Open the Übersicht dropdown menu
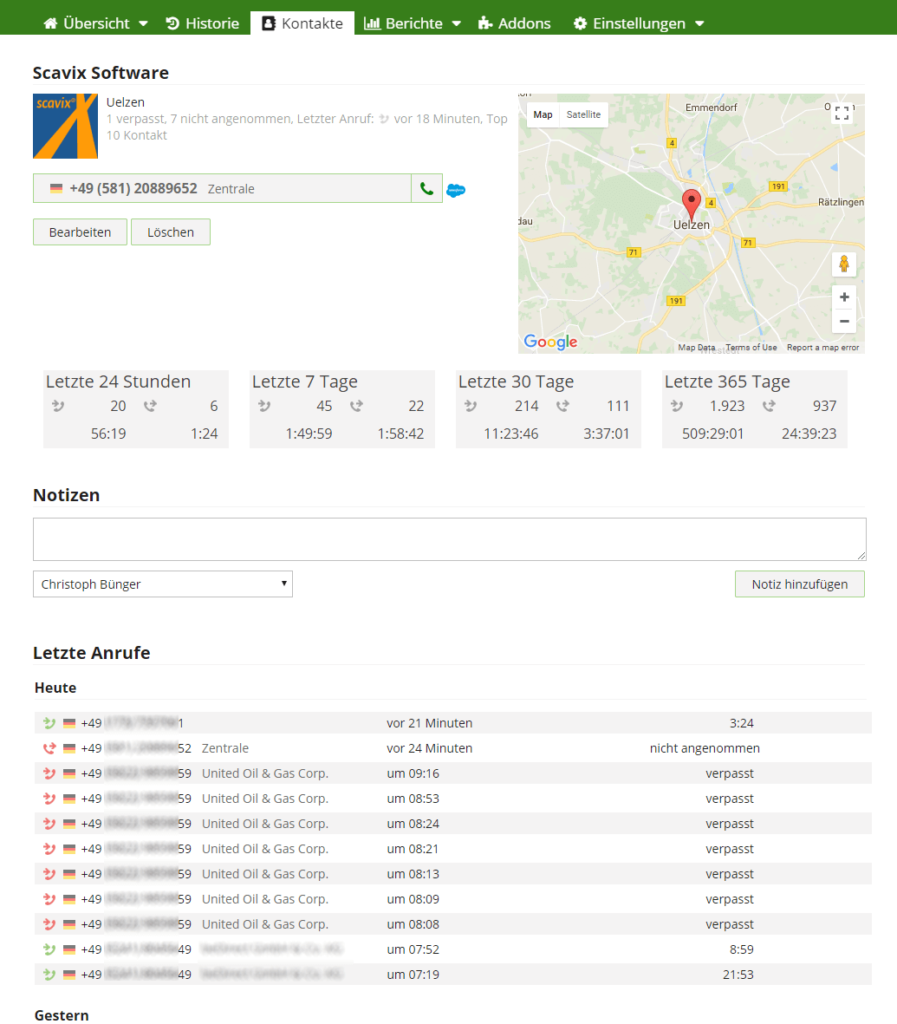 pos(96,23)
